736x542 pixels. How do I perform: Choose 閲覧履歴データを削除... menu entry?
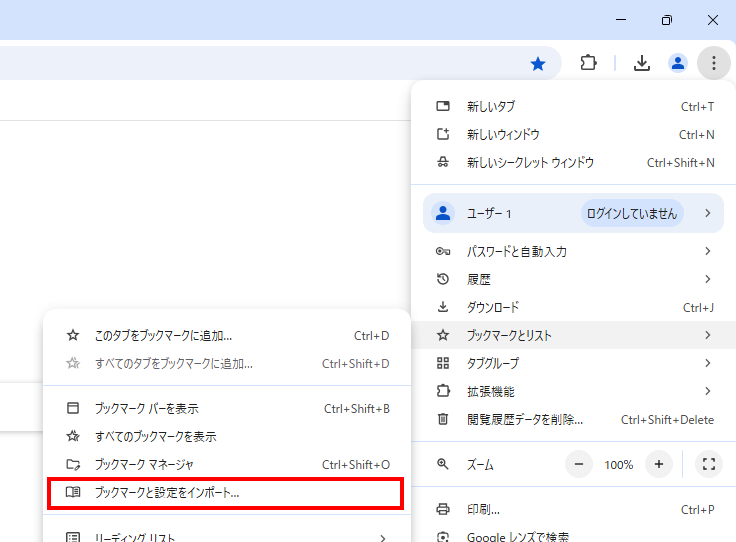pos(573,419)
